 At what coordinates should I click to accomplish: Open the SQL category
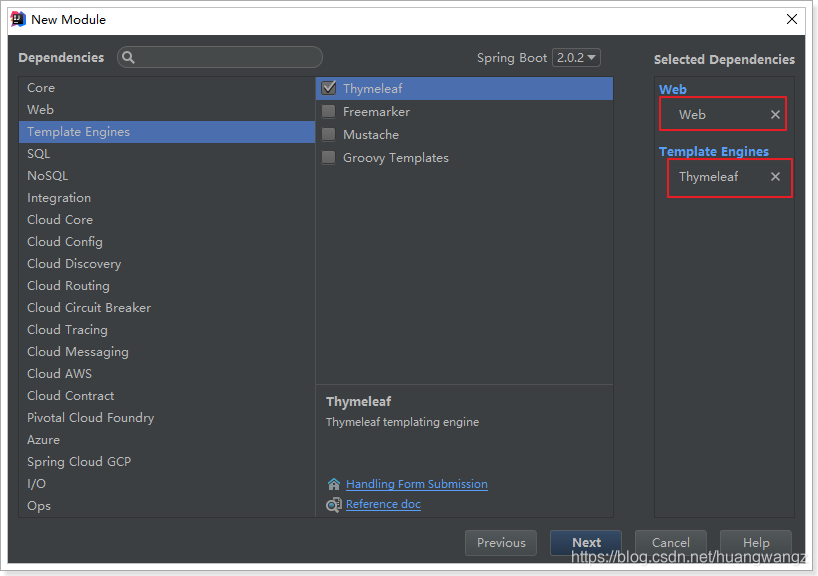click(167, 153)
